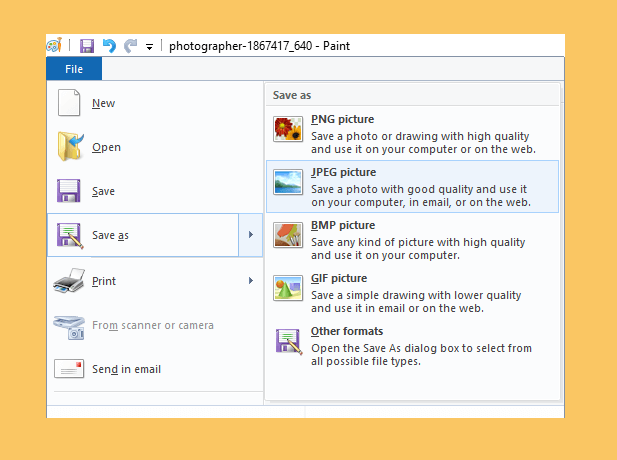Click the PNG description about high quality
This screenshot has height=460, width=617.
click(423, 143)
